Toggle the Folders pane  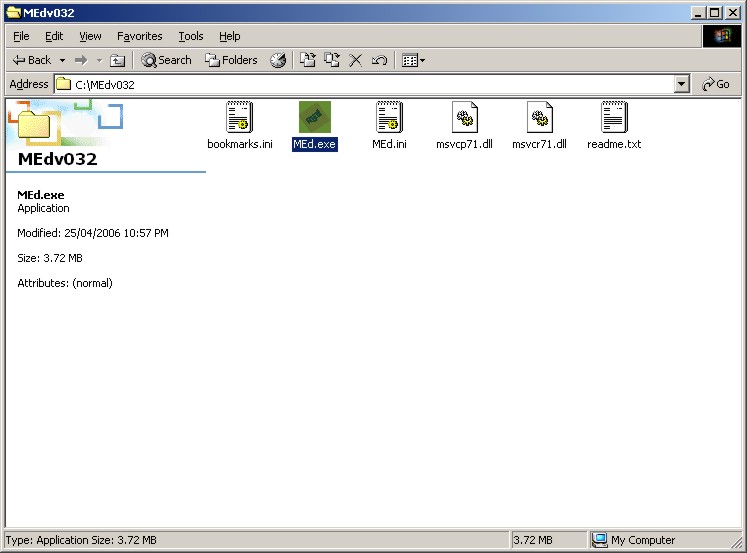[x=231, y=60]
